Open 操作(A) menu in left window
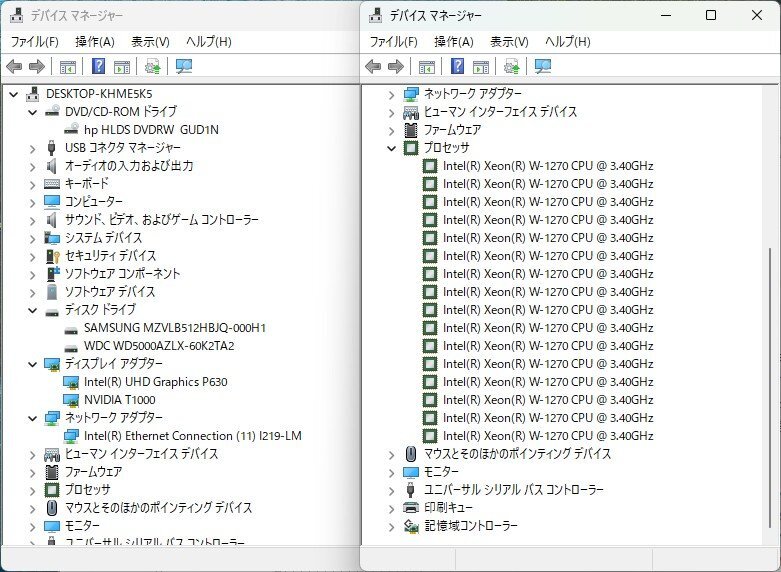The height and width of the screenshot is (572, 781). click(94, 42)
